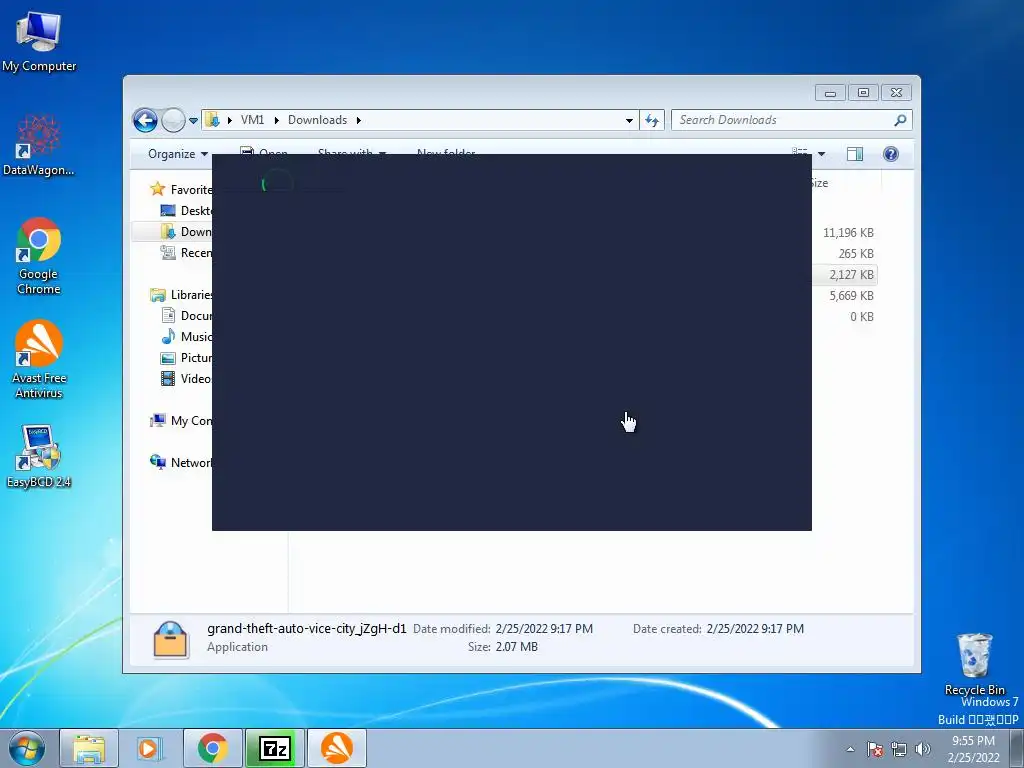
Task: Open 7-Zip from the taskbar
Action: [x=274, y=748]
